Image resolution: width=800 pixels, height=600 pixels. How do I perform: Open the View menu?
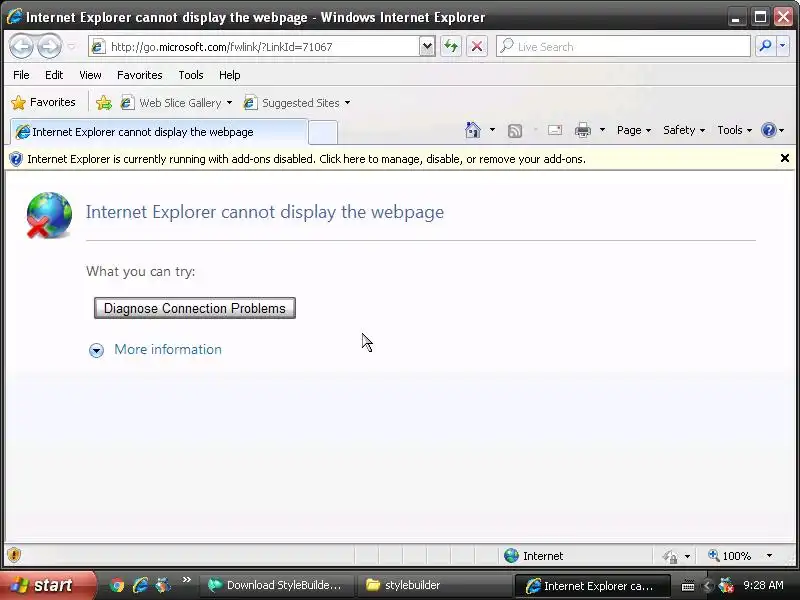click(90, 75)
